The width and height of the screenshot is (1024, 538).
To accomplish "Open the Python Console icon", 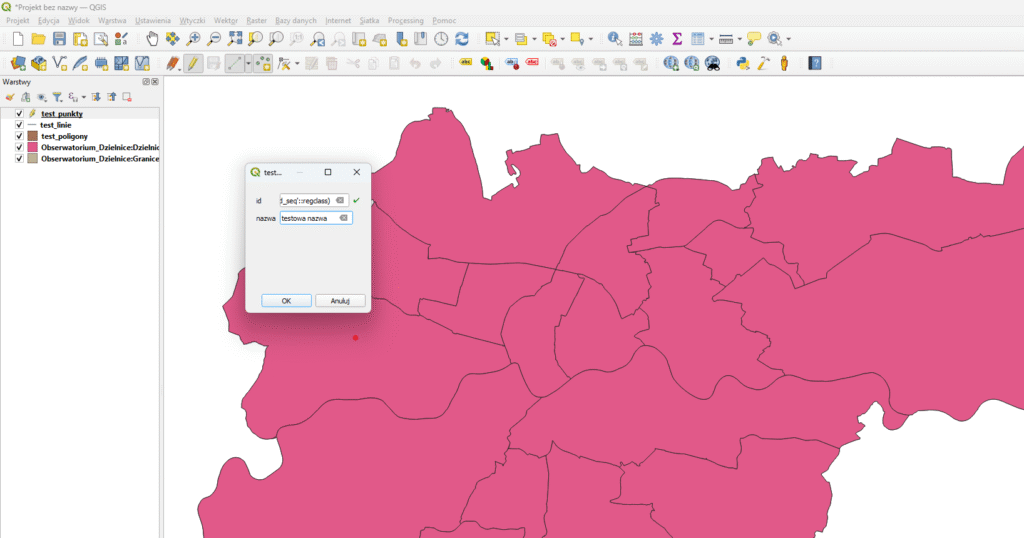I will pos(743,63).
